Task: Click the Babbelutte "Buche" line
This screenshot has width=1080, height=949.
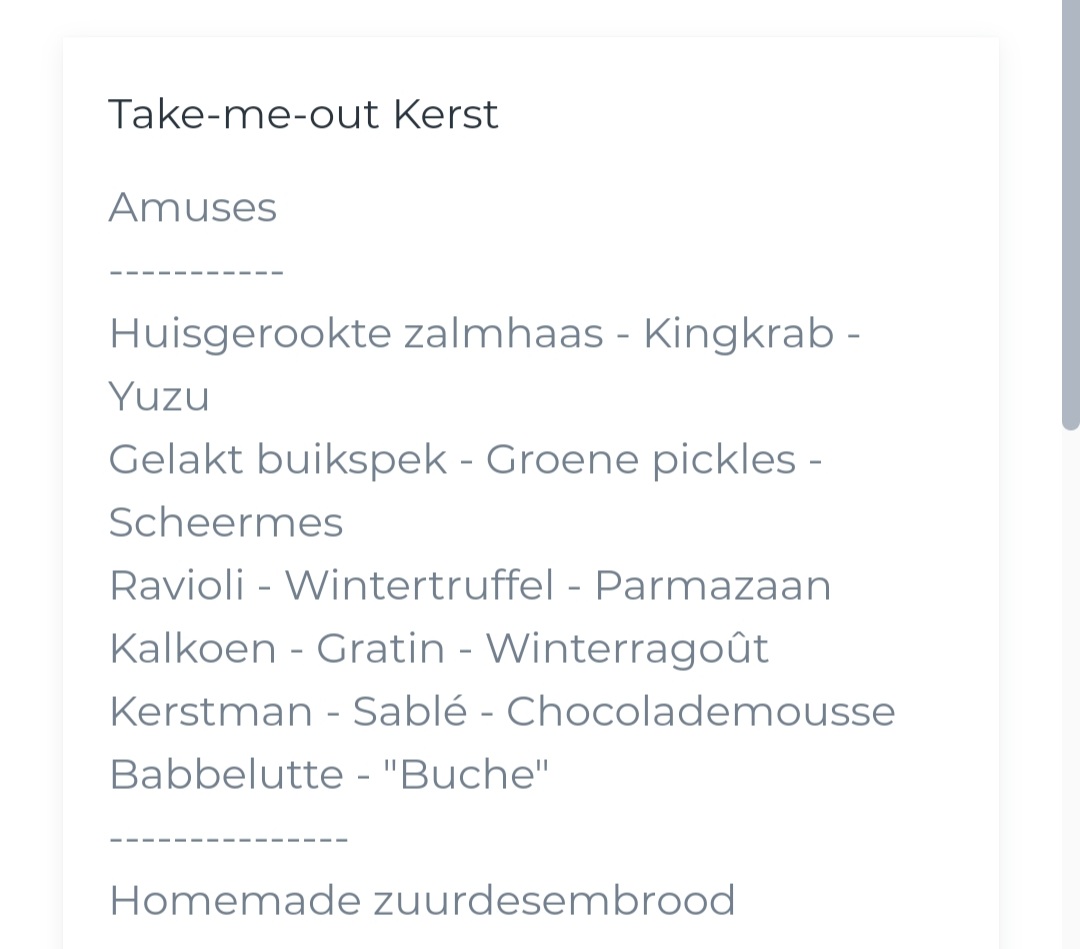Action: 329,774
